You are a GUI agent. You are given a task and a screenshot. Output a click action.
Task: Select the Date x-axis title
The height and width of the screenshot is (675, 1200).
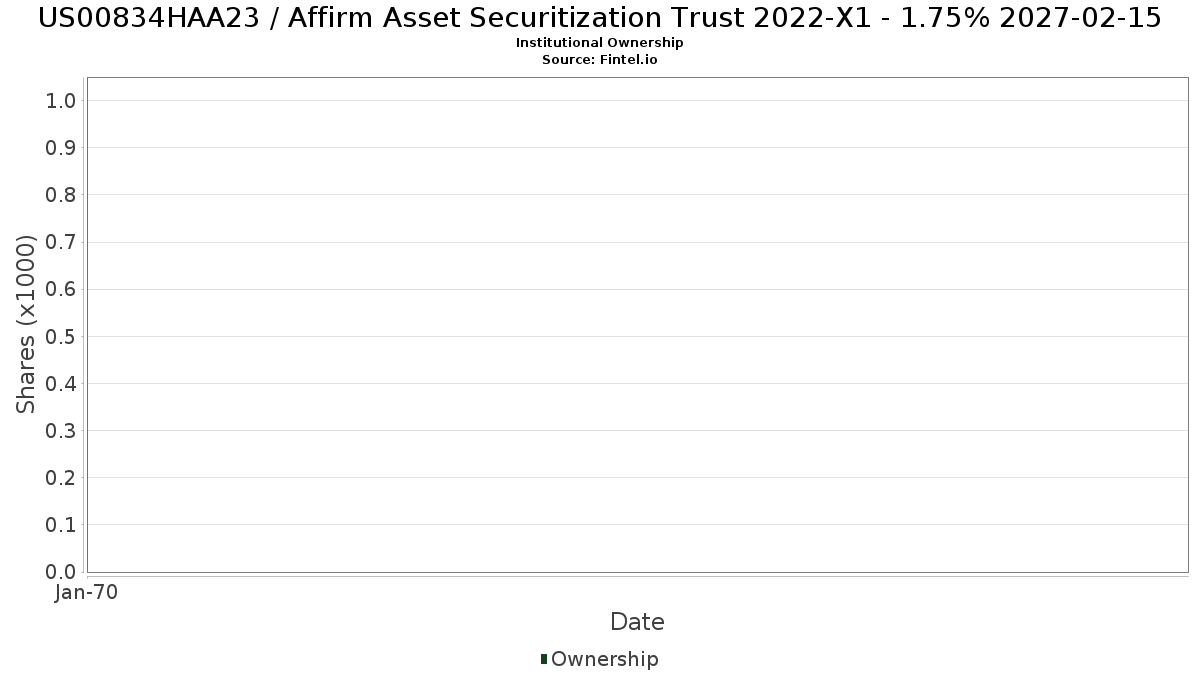click(x=637, y=622)
